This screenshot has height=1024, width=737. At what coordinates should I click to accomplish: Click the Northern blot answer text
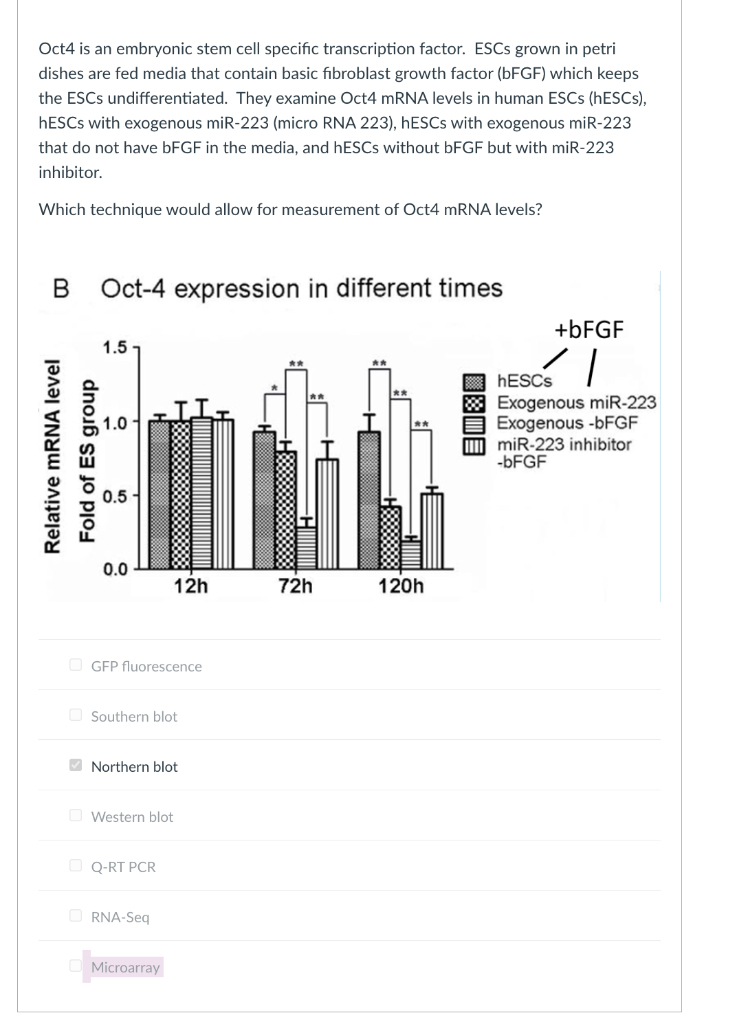[134, 767]
